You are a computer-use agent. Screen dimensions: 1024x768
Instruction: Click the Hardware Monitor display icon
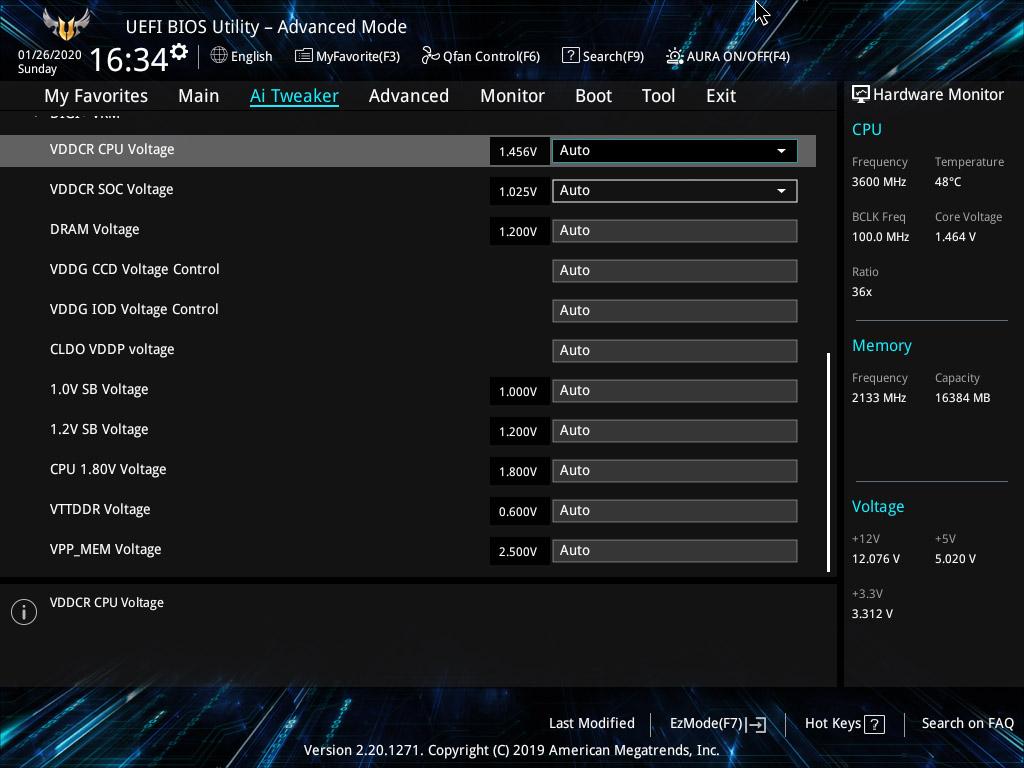(x=861, y=95)
